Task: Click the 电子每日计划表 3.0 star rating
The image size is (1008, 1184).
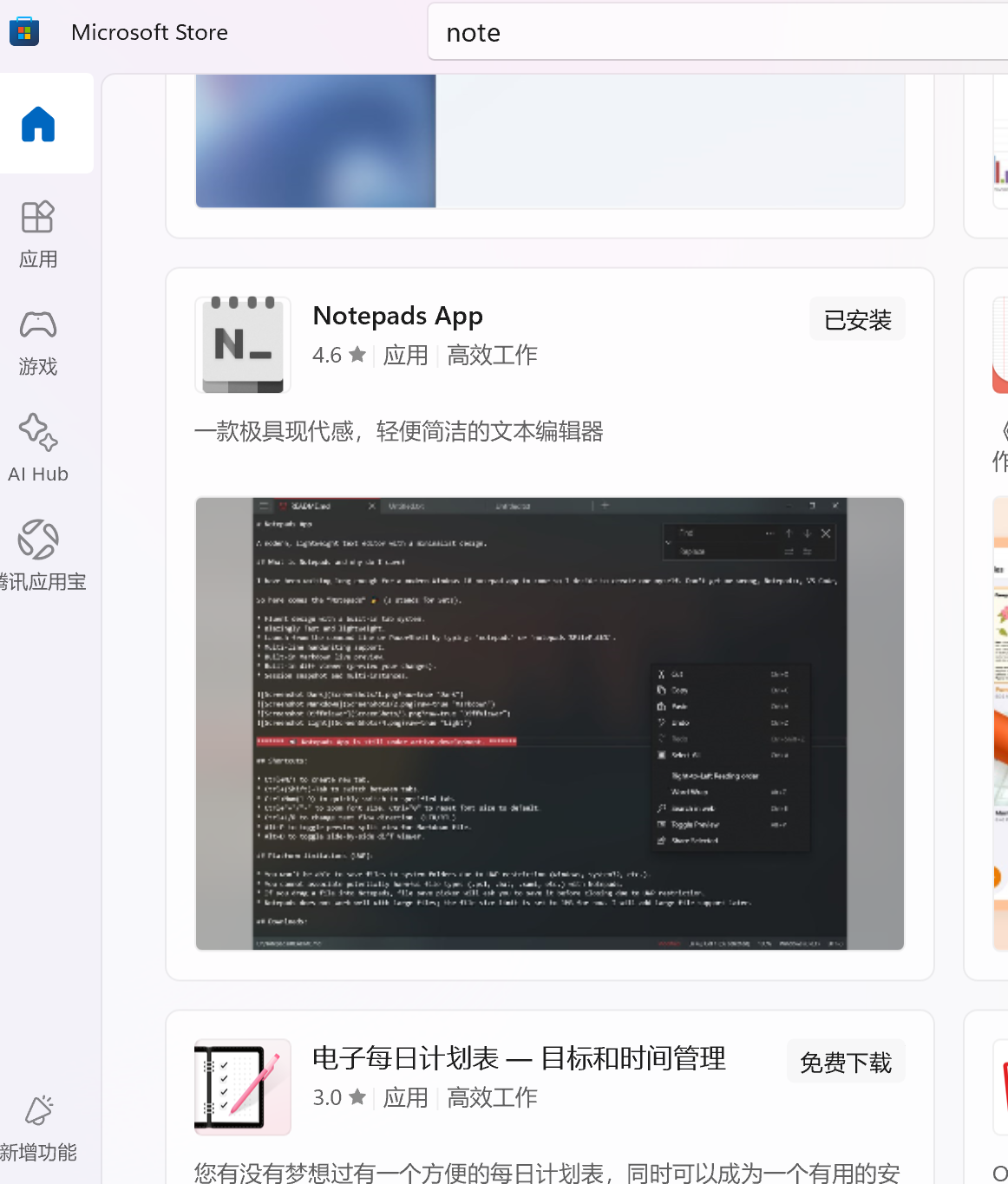Action: (x=339, y=1097)
